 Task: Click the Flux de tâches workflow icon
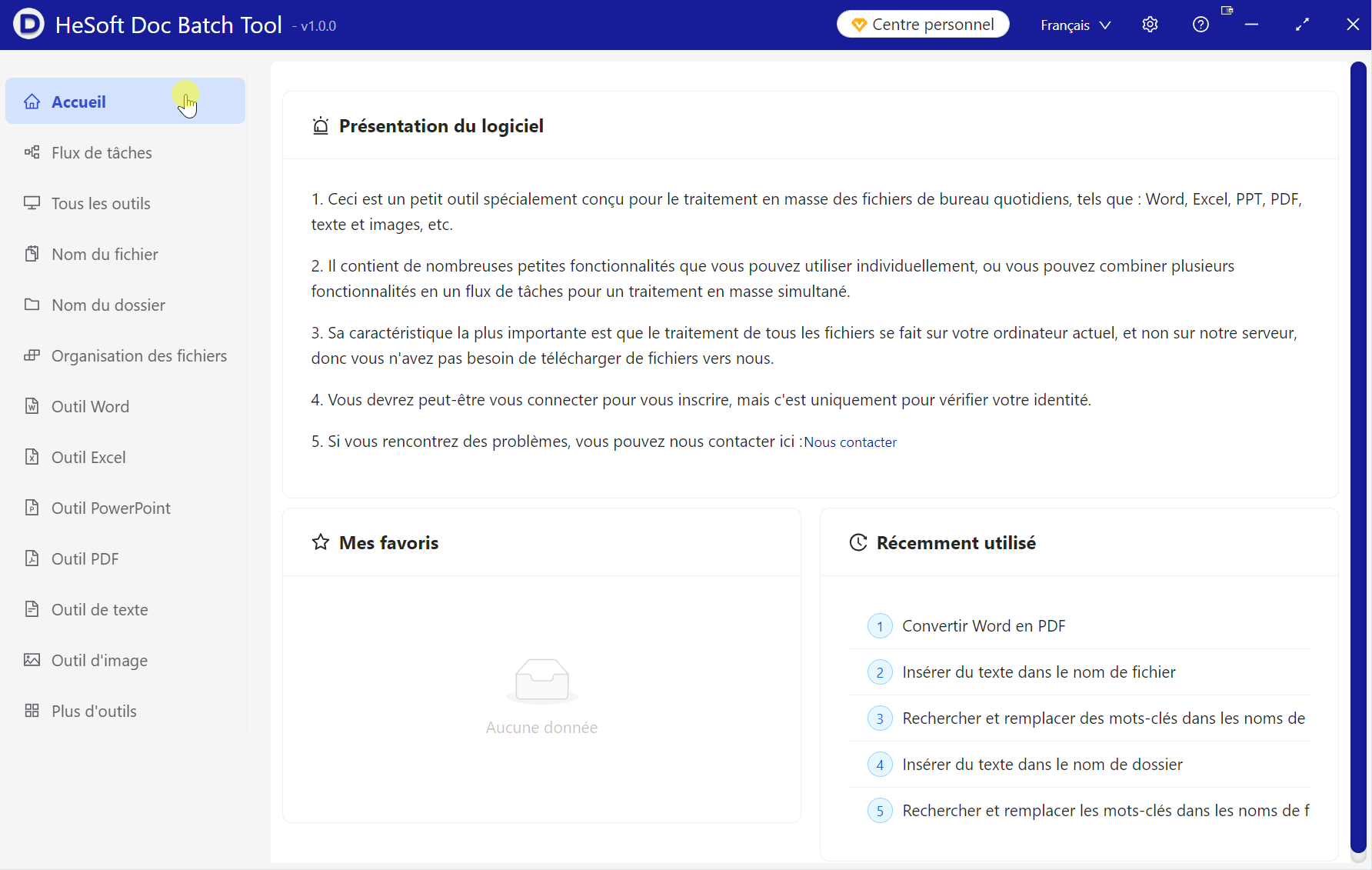tap(32, 152)
